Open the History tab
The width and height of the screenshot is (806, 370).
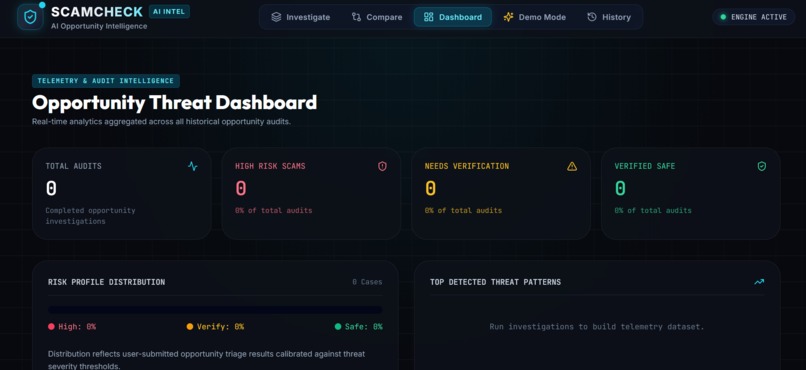coord(609,17)
